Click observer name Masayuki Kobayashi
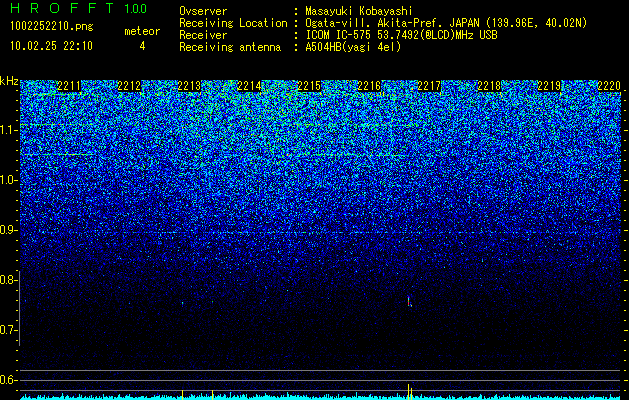Screen dimensions: 629x400 click(x=359, y=11)
